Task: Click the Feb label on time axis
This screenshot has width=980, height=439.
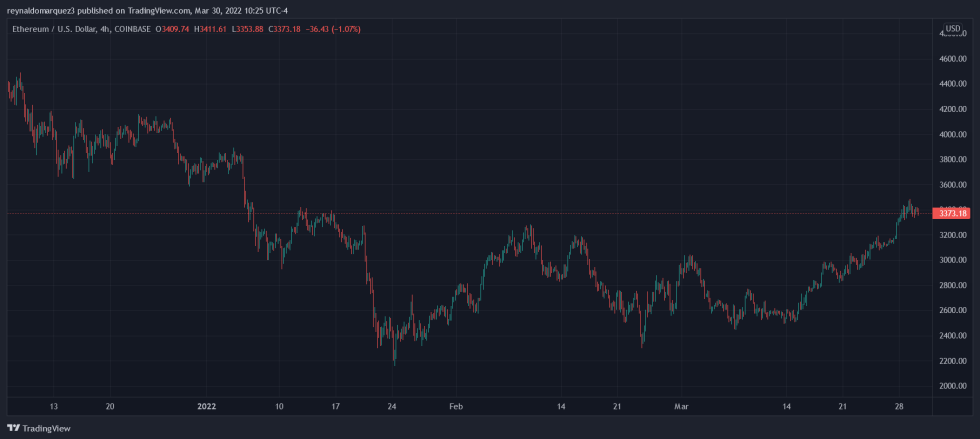Action: tap(457, 406)
